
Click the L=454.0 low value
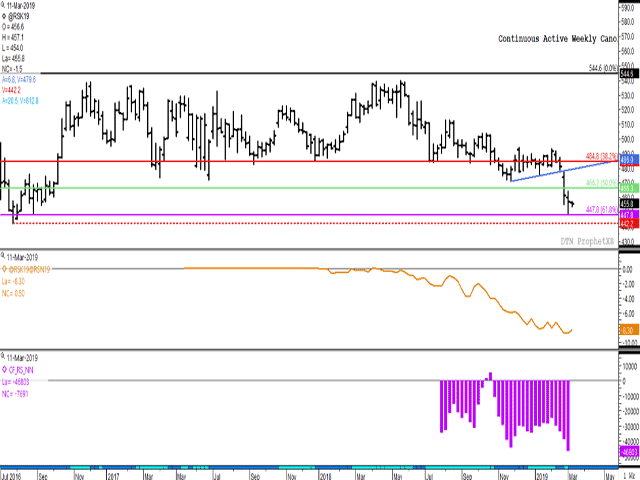point(13,48)
